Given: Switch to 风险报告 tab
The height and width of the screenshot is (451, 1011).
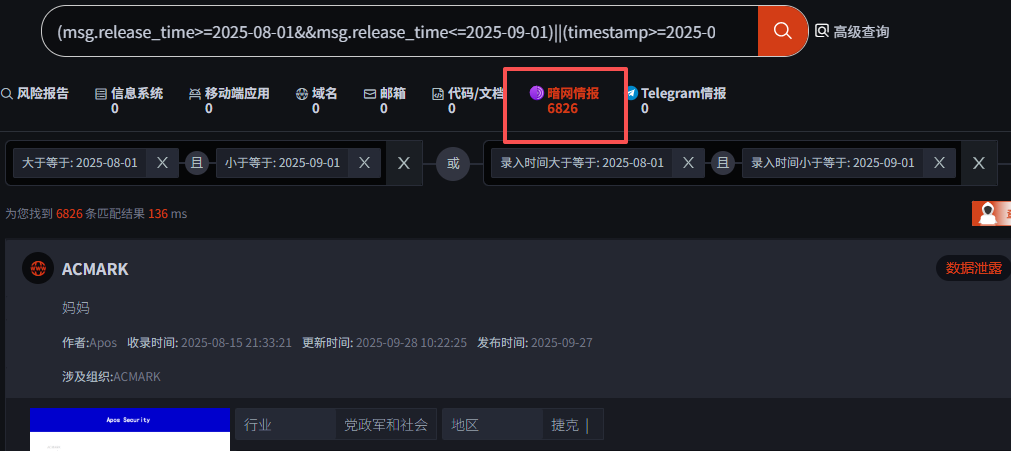Looking at the screenshot, I should (35, 94).
